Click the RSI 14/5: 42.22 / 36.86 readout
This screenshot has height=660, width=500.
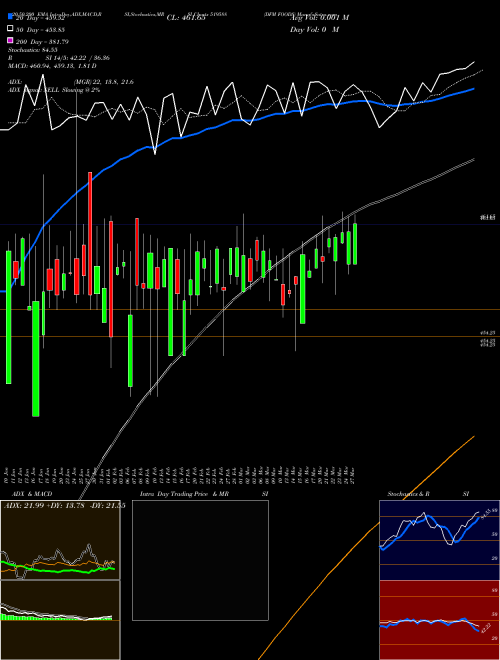pyautogui.click(x=59, y=58)
